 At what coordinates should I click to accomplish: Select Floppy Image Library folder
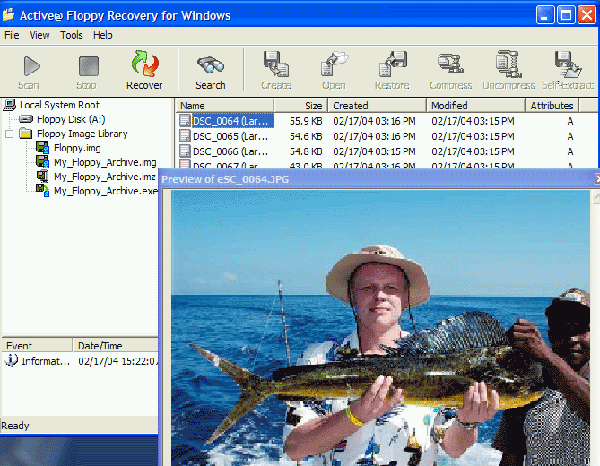pyautogui.click(x=82, y=134)
